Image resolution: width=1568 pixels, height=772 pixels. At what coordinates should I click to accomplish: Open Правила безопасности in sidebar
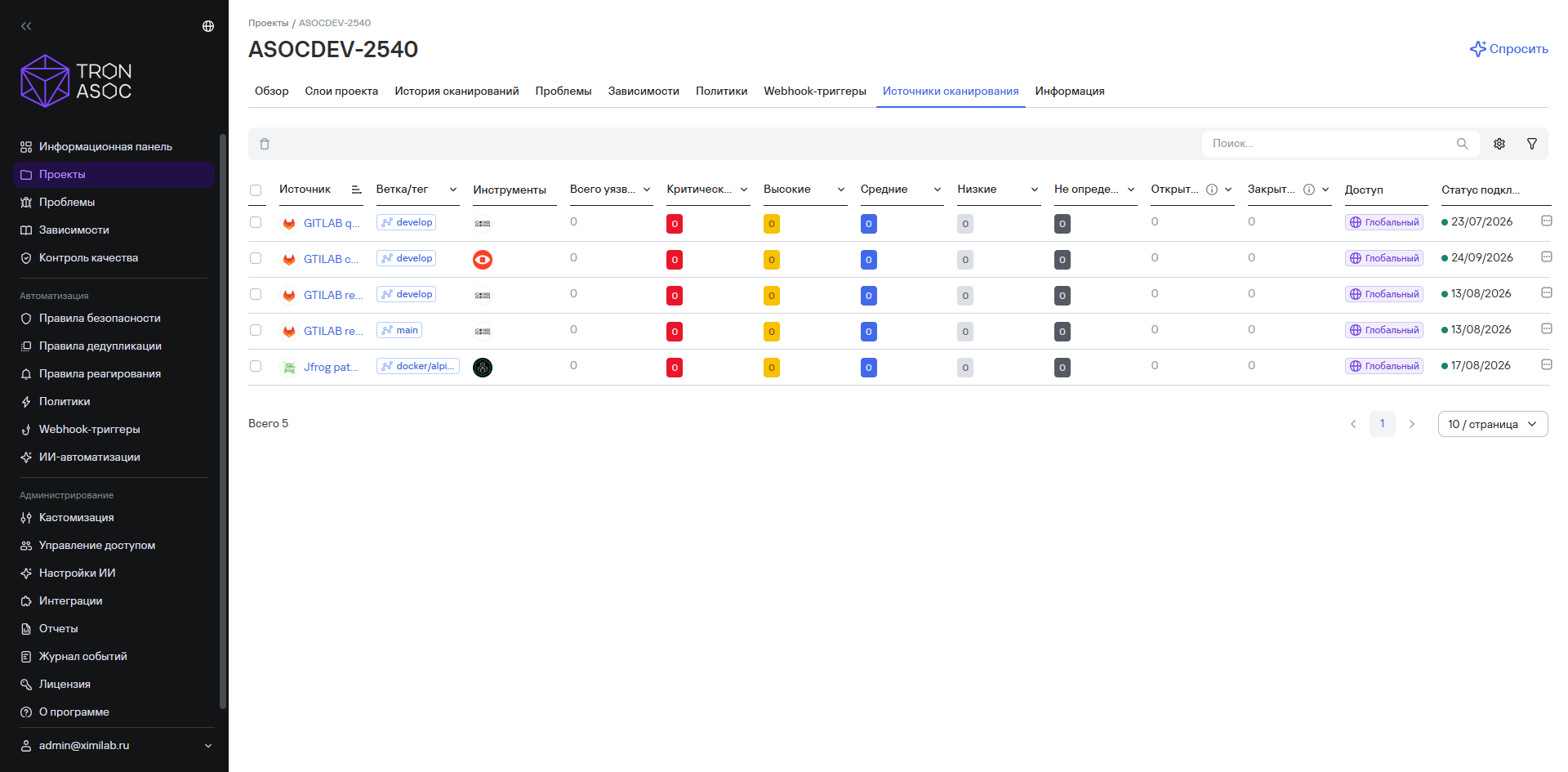[100, 318]
